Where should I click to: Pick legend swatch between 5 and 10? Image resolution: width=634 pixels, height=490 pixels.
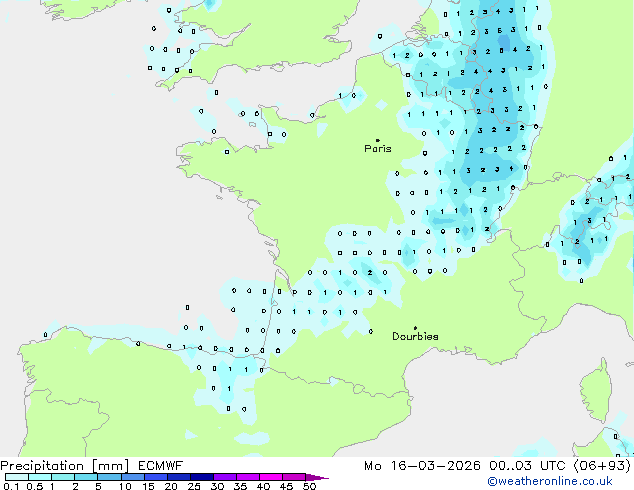point(110,477)
